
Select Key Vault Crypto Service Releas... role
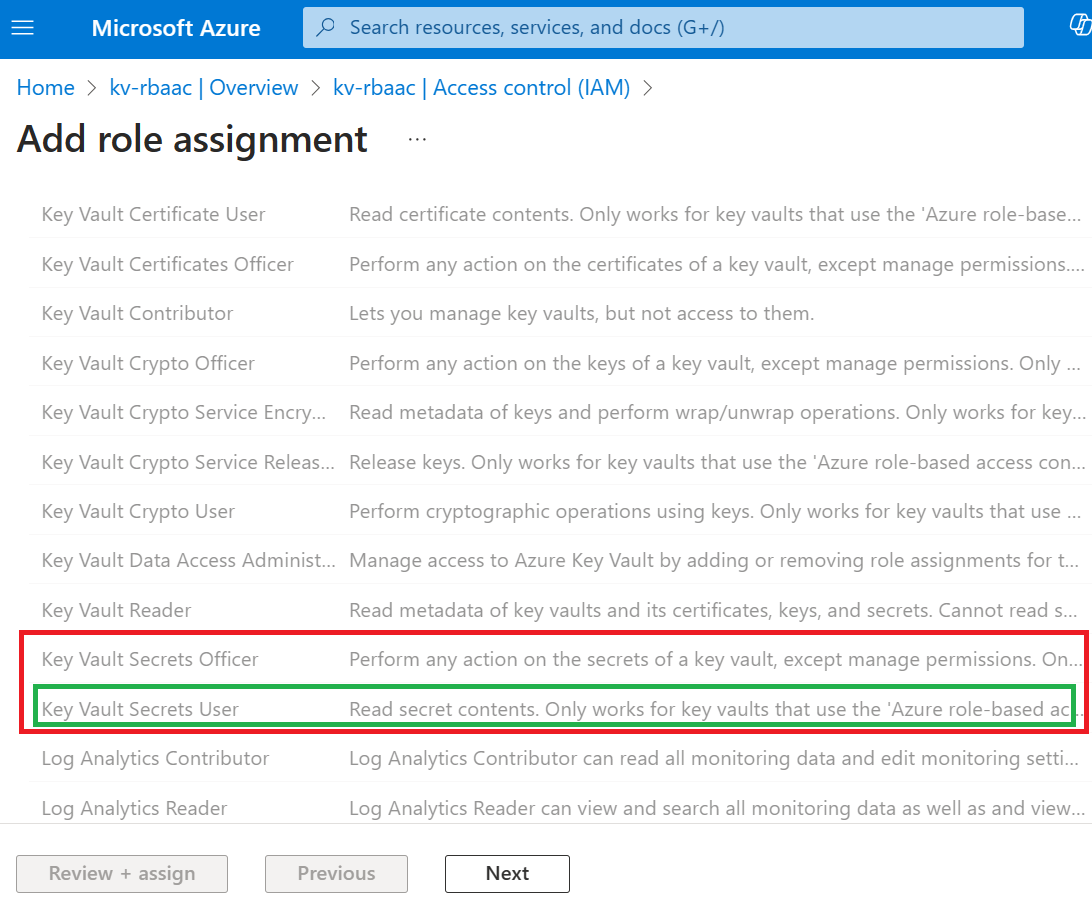pyautogui.click(x=188, y=463)
